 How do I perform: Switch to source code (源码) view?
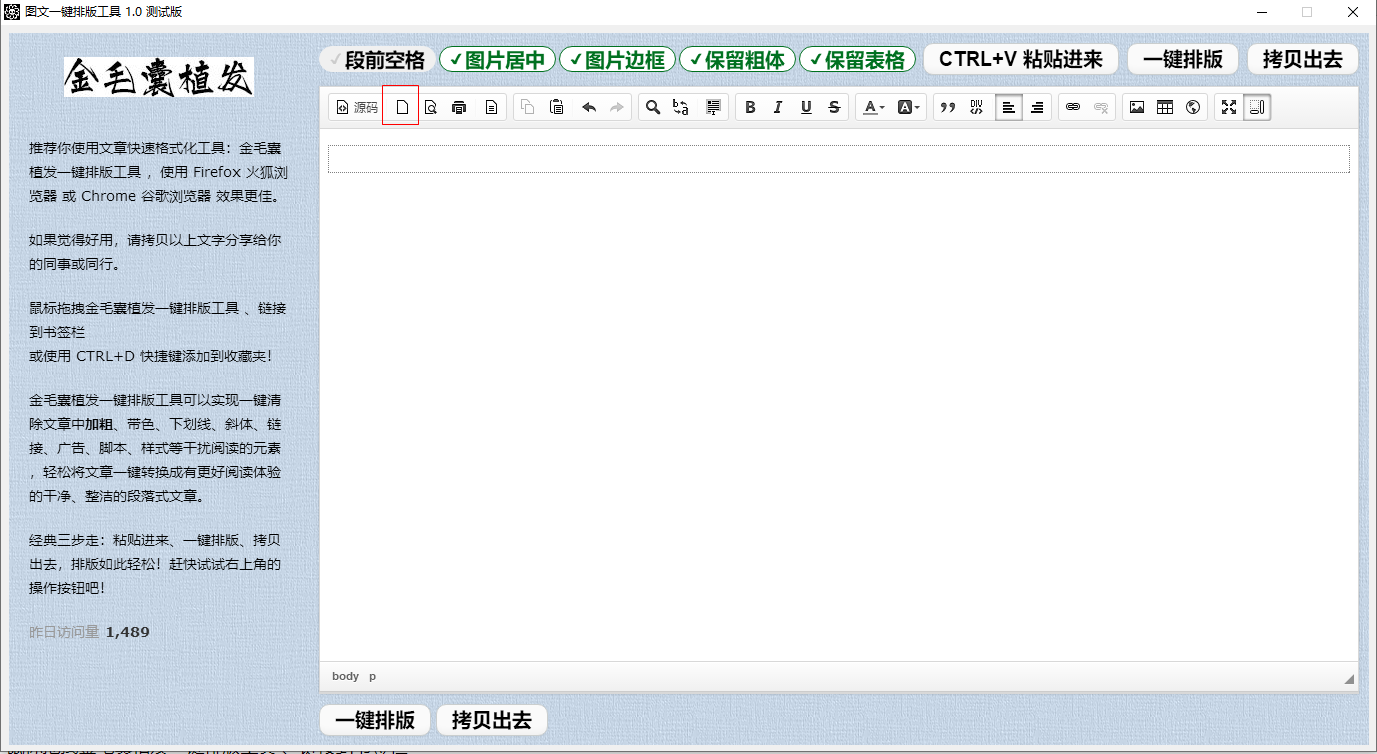356,107
